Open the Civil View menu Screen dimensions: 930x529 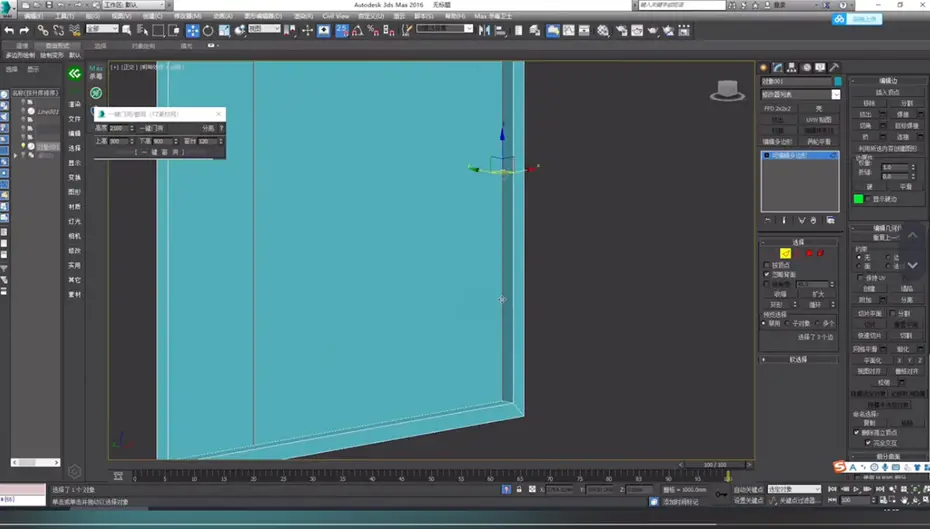336,16
